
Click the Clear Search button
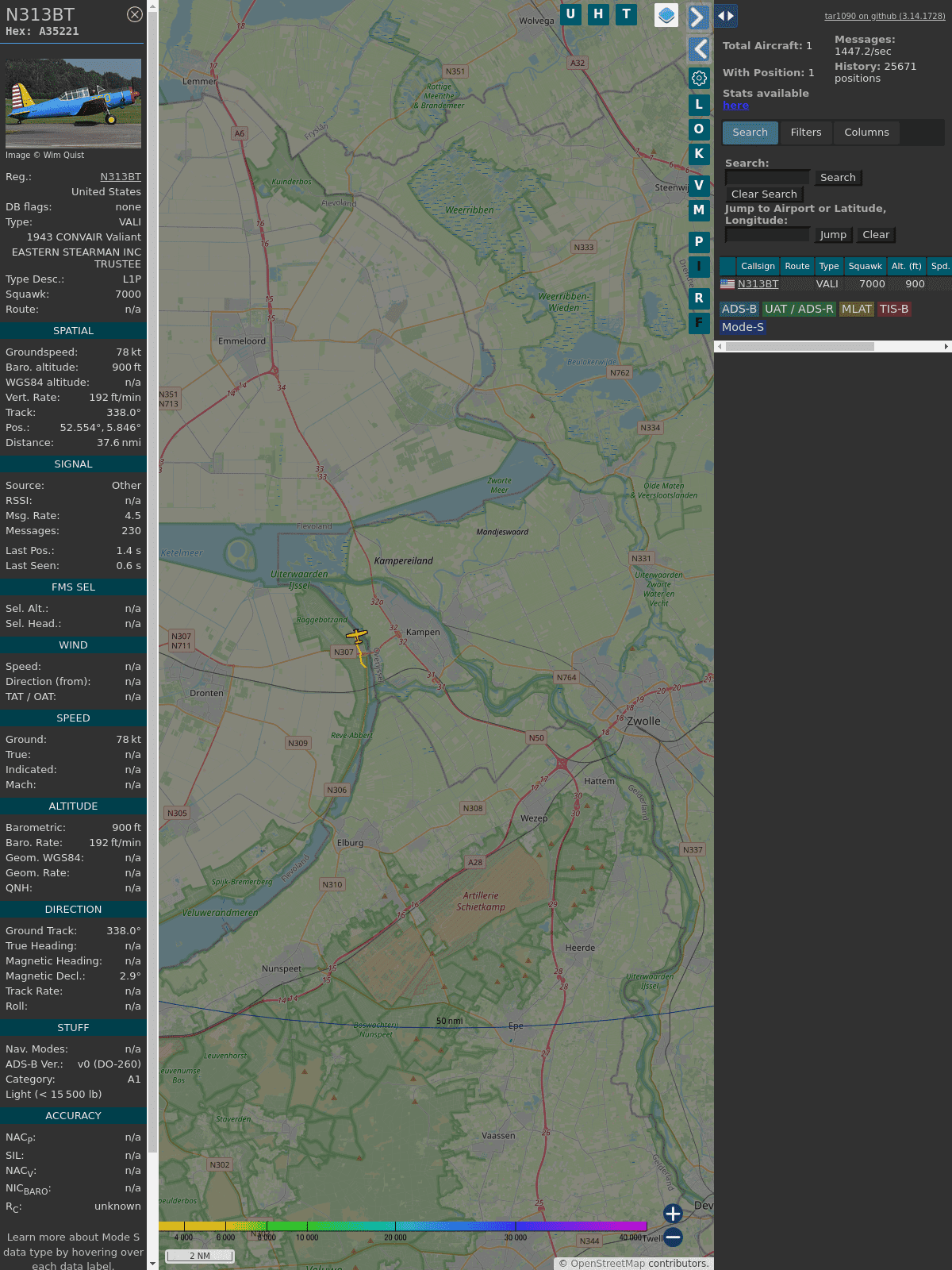point(764,194)
